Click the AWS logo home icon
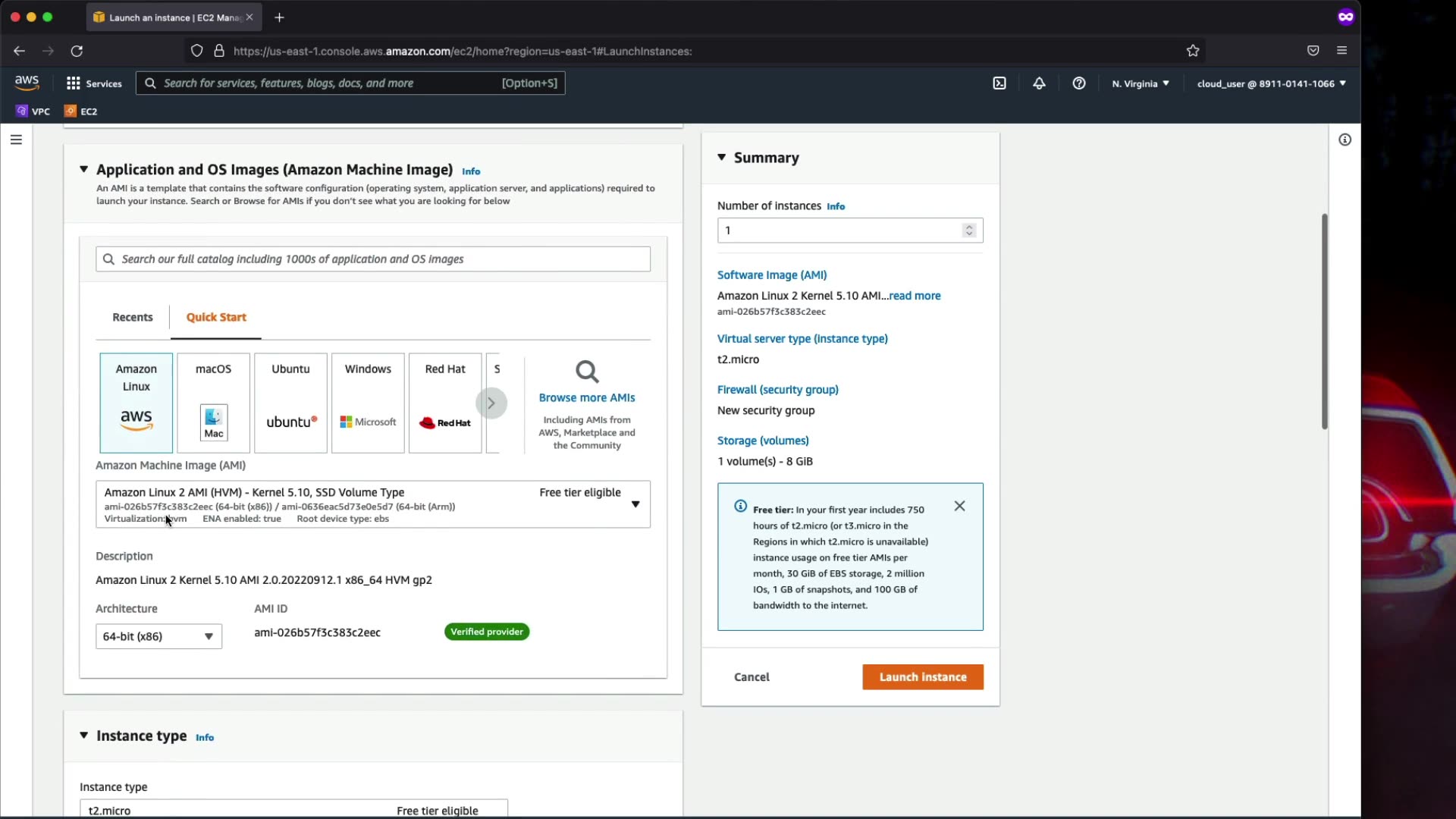Viewport: 1456px width, 819px height. coord(27,82)
